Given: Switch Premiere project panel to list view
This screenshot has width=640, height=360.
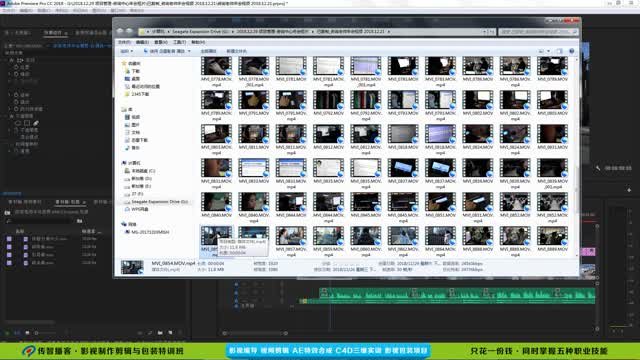Looking at the screenshot, I should (x=17, y=333).
